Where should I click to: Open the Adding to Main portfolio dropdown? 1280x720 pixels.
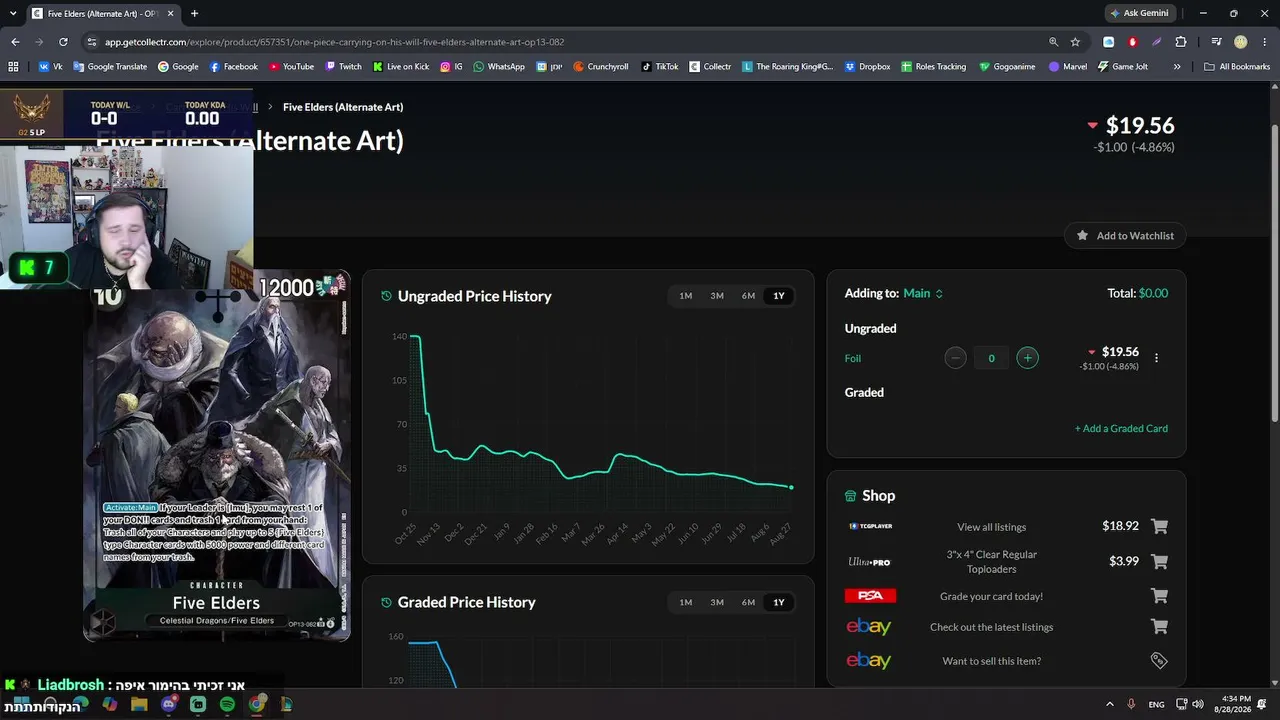point(923,293)
